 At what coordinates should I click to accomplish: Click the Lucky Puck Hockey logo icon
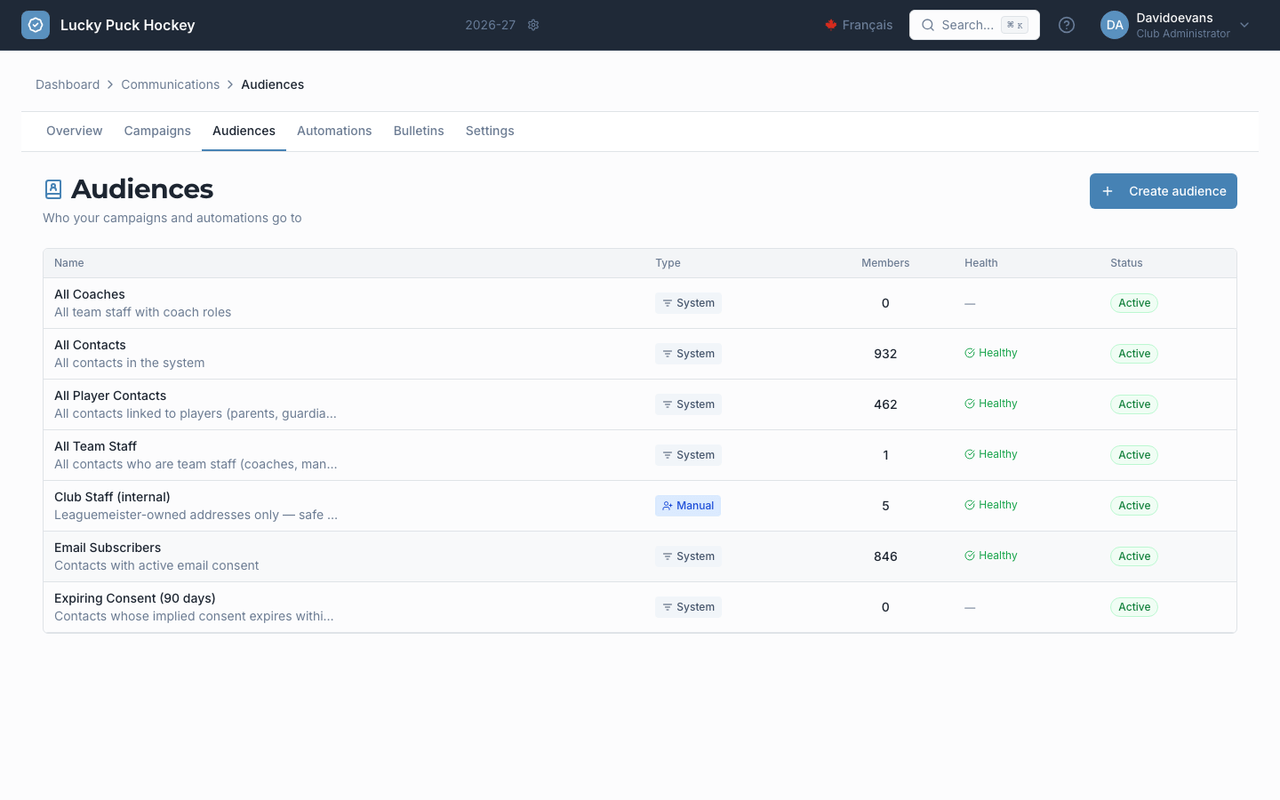[35, 25]
